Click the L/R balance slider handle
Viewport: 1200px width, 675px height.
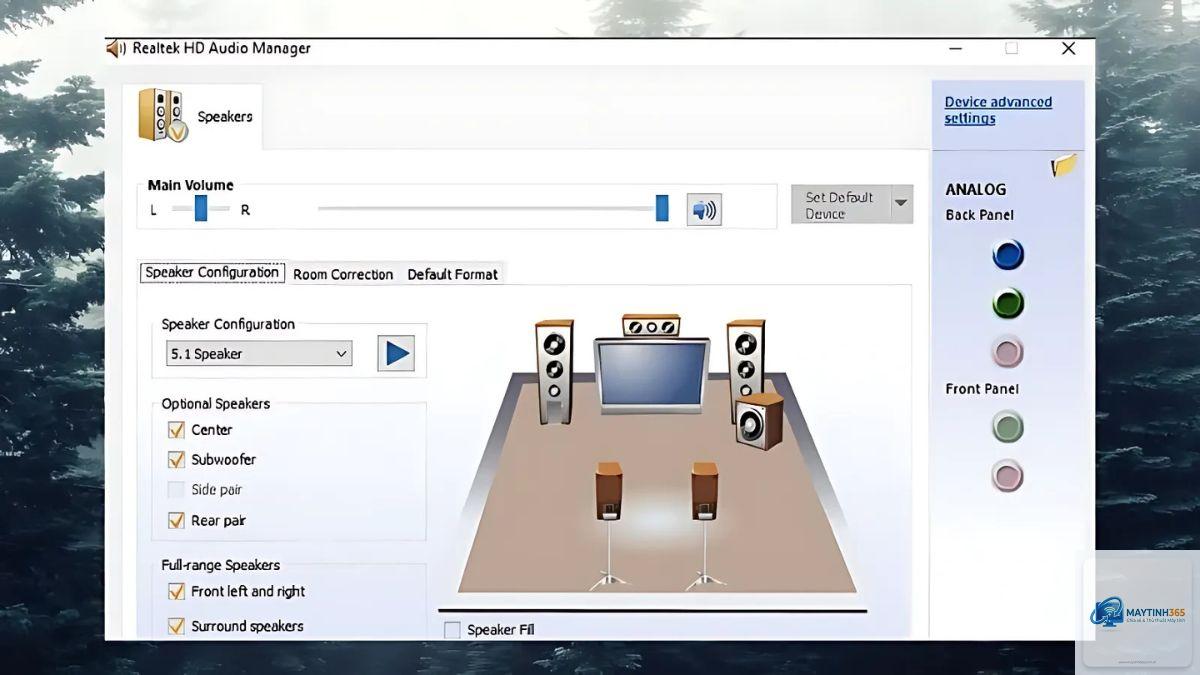click(x=201, y=208)
